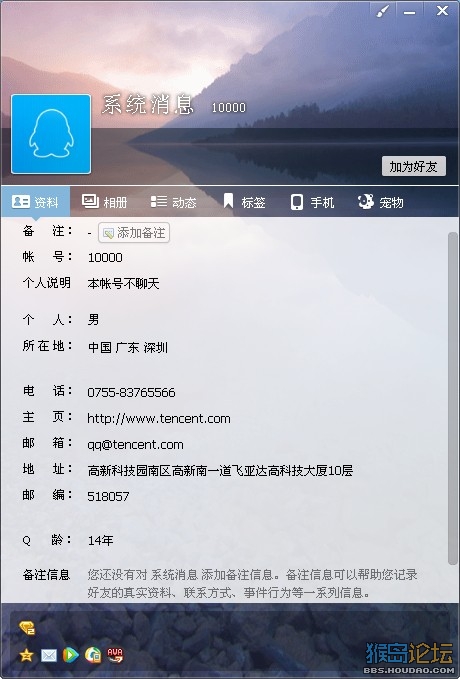Select the 资料 profile tab
460x679 pixels.
[35, 202]
